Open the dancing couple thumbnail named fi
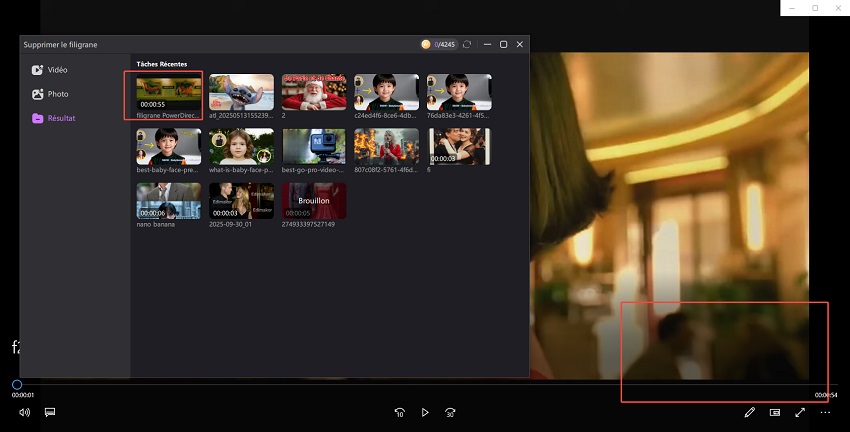Image resolution: width=850 pixels, height=432 pixels. point(459,146)
